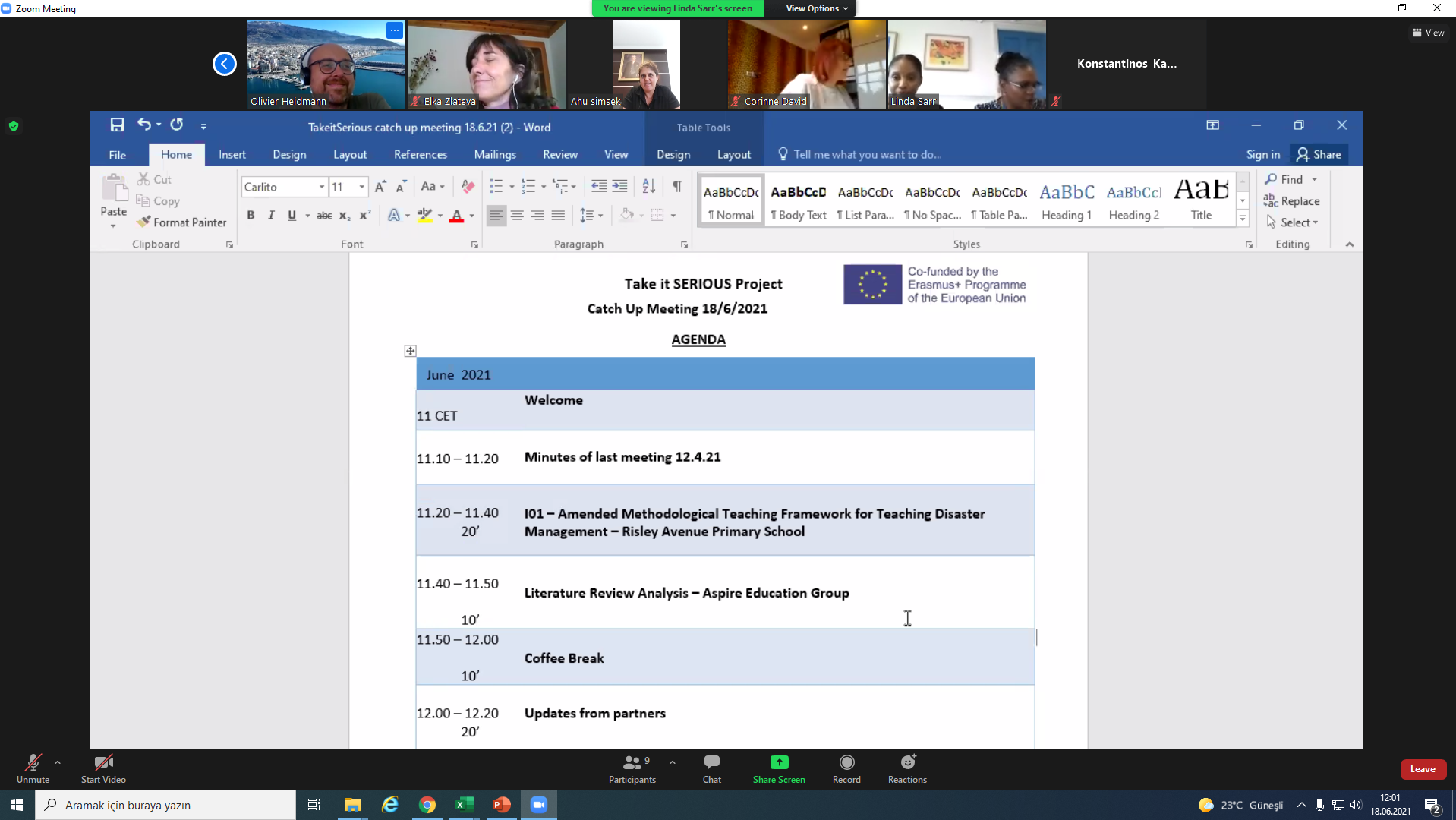The height and width of the screenshot is (820, 1456).
Task: Show the Participants list
Action: (x=632, y=768)
